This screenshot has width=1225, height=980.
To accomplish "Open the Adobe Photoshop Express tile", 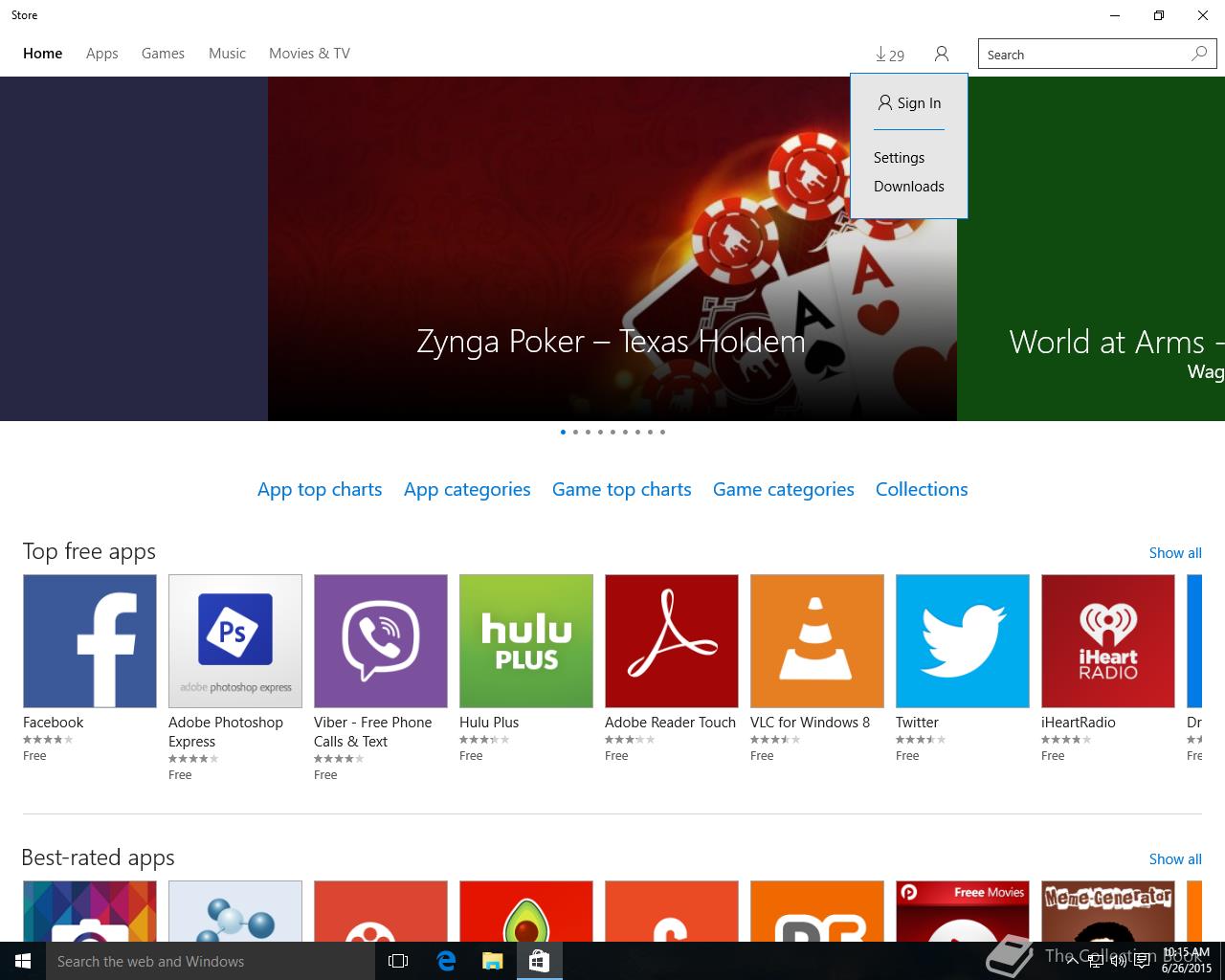I will pos(235,641).
